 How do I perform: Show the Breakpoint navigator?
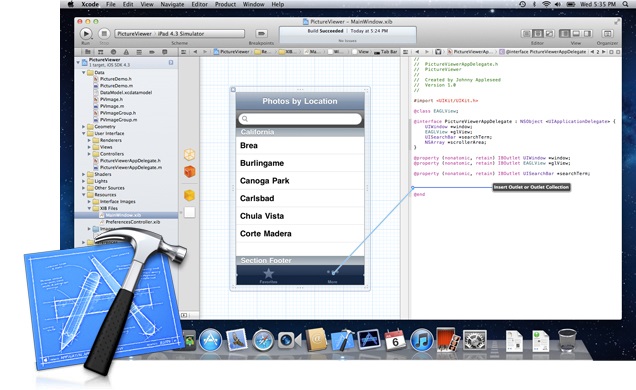[152, 52]
